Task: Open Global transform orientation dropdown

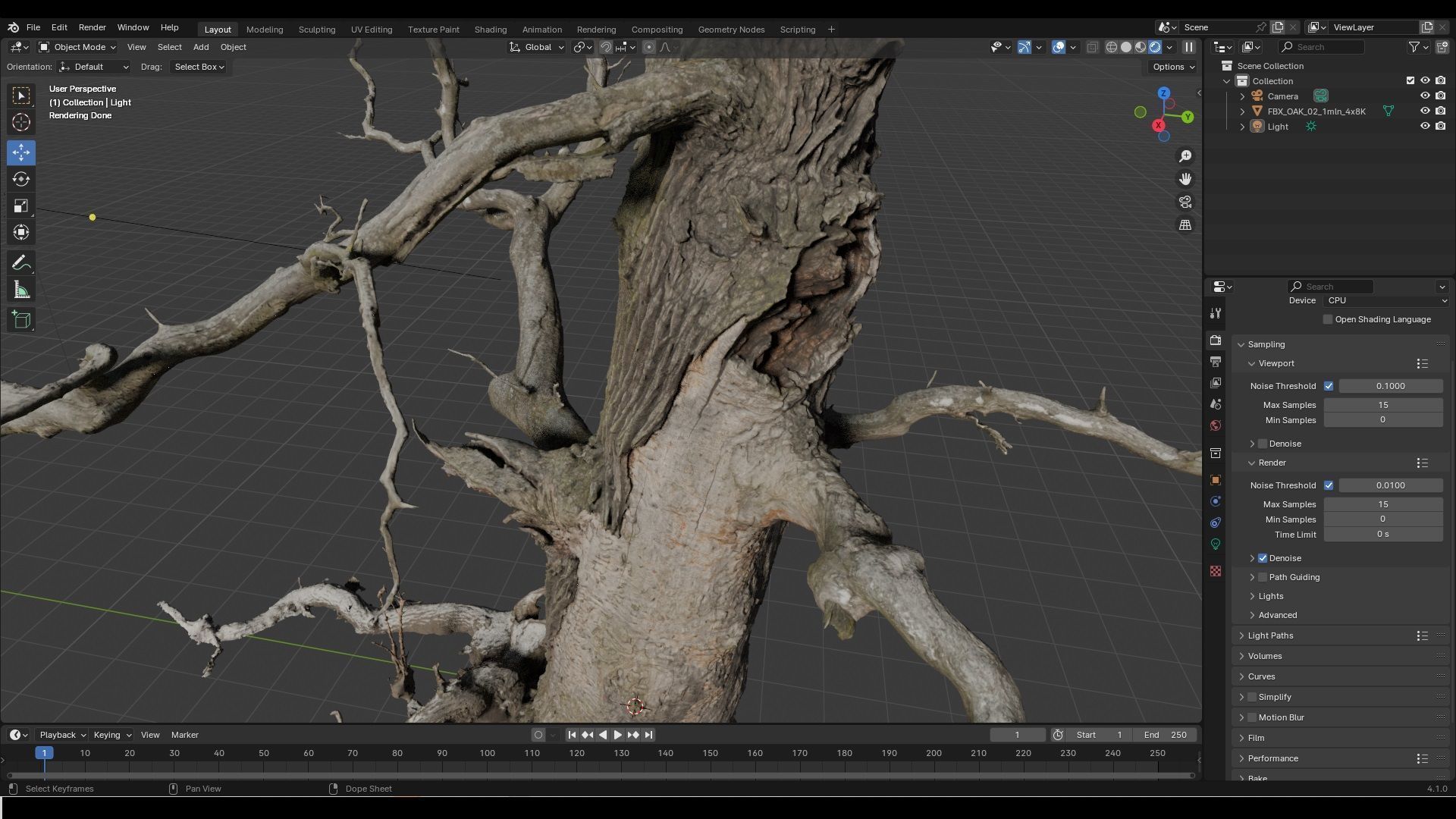Action: 537,47
